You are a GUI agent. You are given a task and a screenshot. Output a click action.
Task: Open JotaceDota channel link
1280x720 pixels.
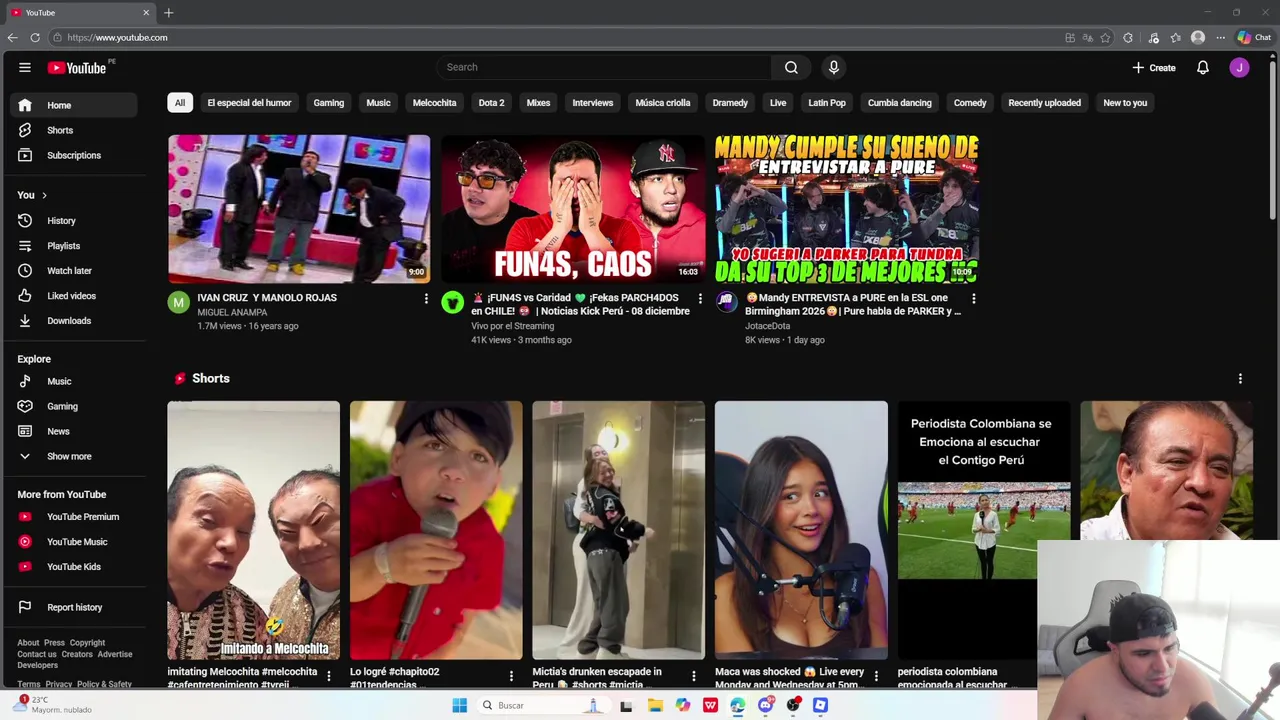coord(767,326)
